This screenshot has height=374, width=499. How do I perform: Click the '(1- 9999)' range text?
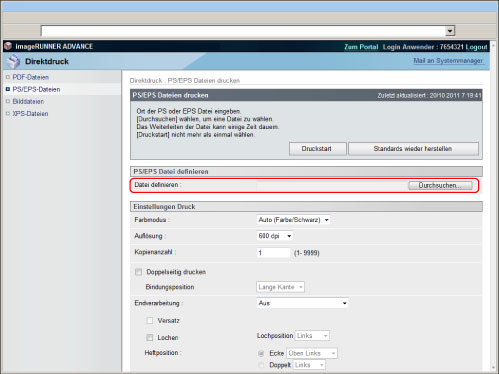307,253
